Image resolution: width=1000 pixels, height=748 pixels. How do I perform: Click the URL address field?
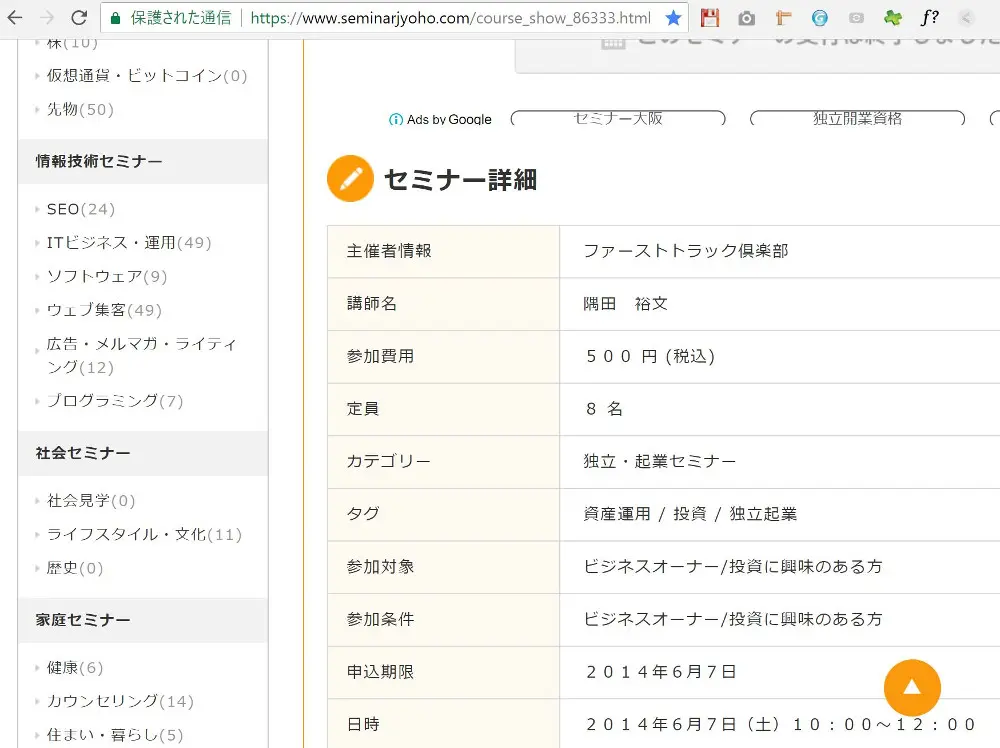450,18
